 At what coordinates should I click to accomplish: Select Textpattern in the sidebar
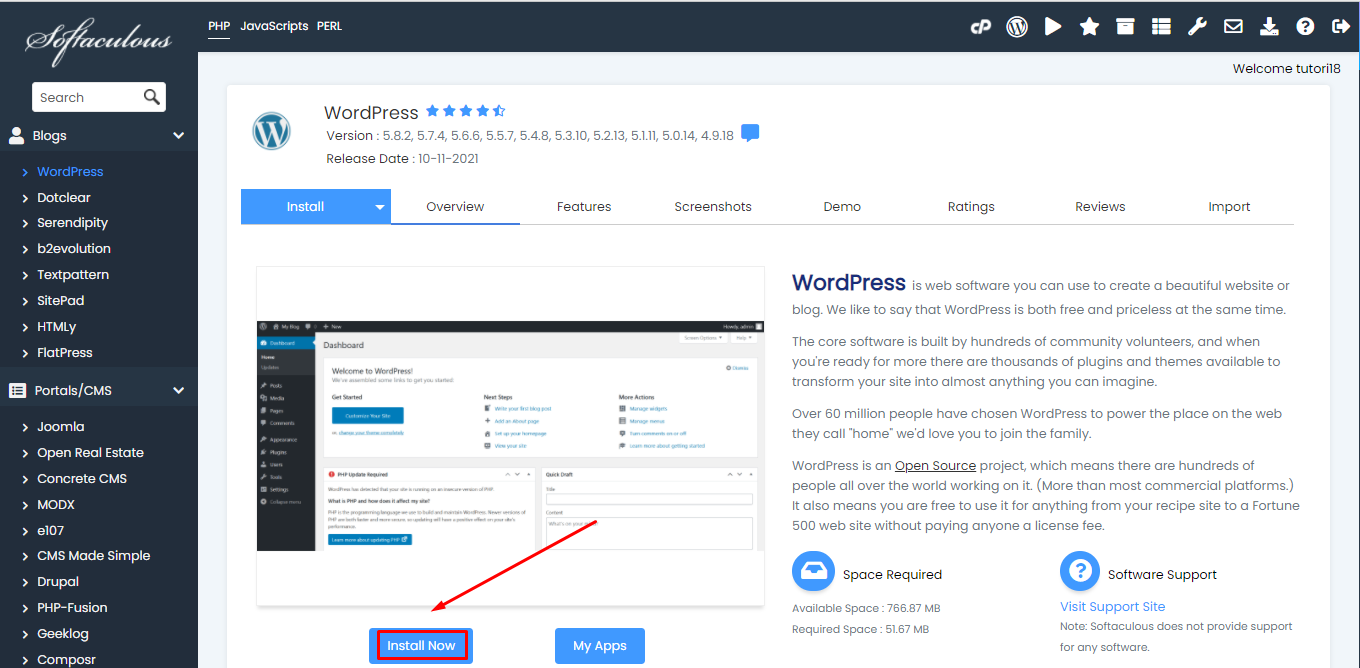coord(73,275)
